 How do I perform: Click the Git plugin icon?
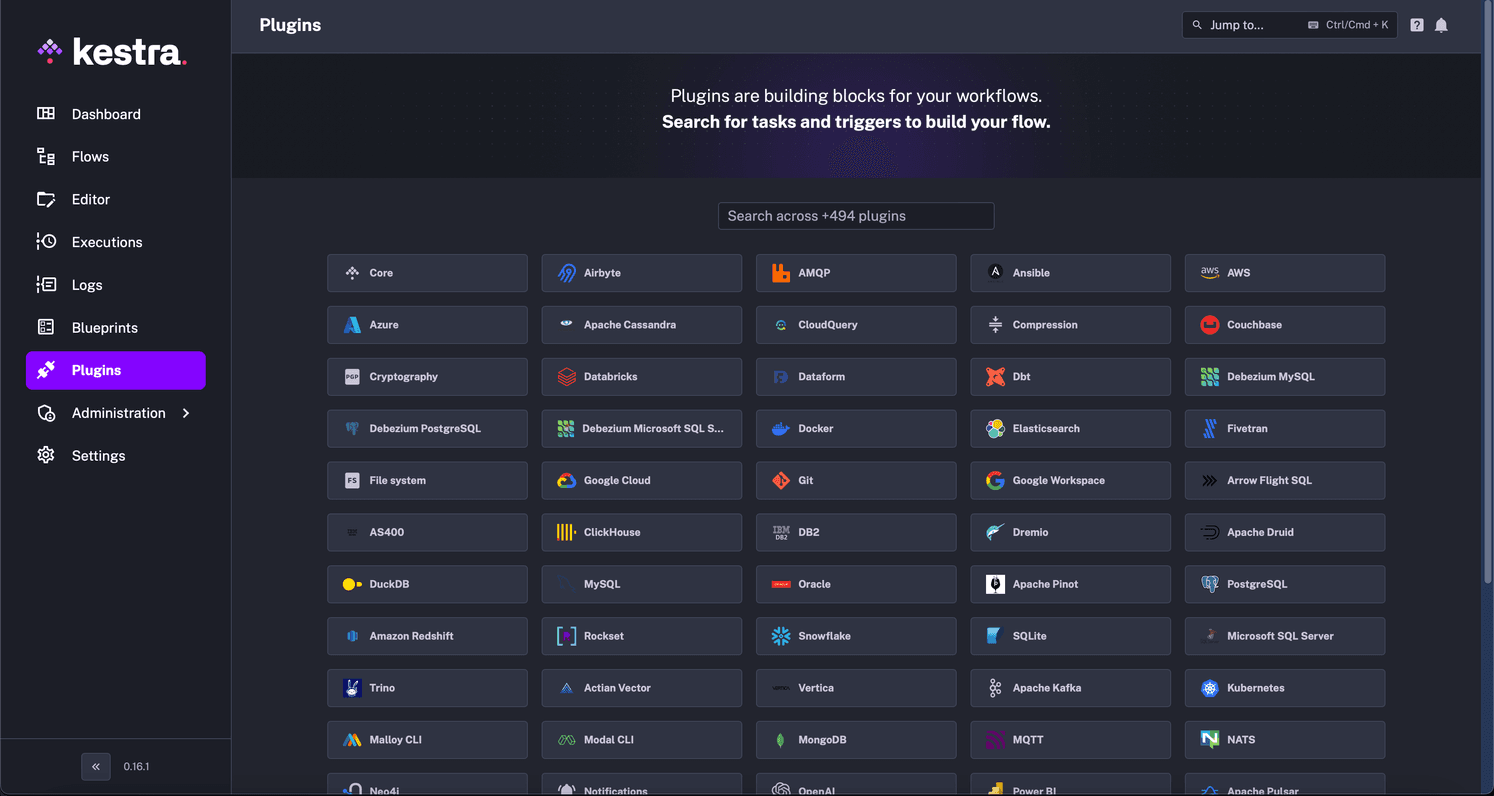[781, 481]
